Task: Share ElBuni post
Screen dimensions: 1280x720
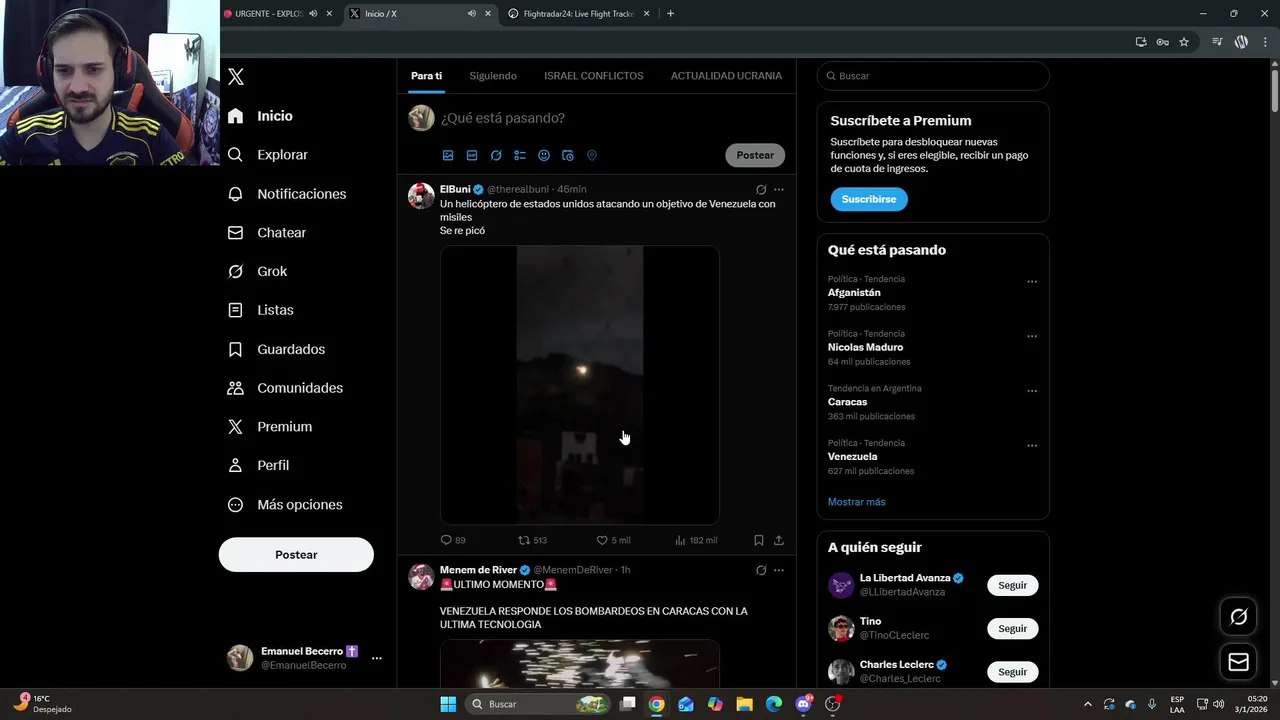Action: coord(779,540)
